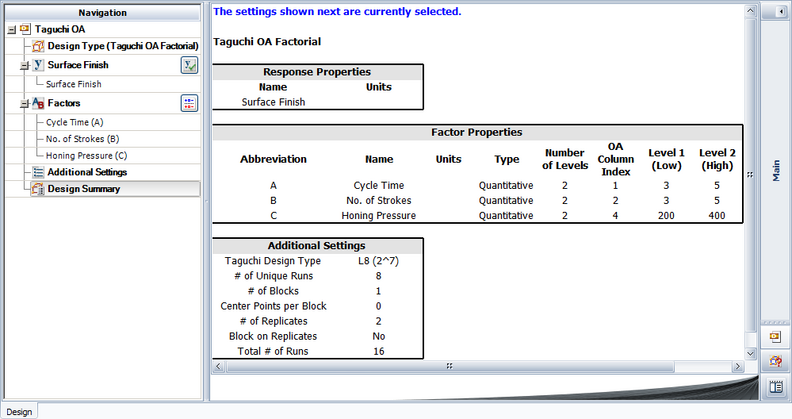792x419 pixels.
Task: Click the vertical scrollbar down arrow
Action: coord(751,354)
